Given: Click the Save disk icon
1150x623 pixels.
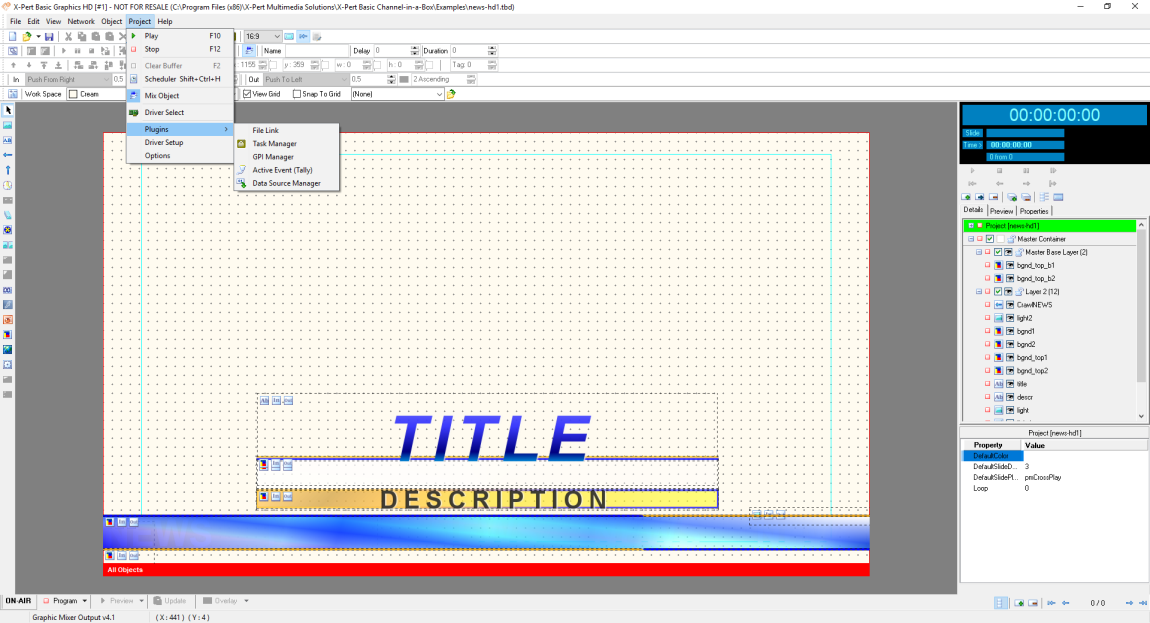Looking at the screenshot, I should 49,36.
